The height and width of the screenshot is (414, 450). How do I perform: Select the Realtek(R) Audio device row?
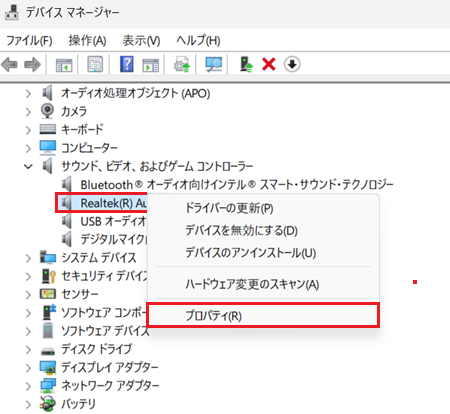(x=102, y=203)
